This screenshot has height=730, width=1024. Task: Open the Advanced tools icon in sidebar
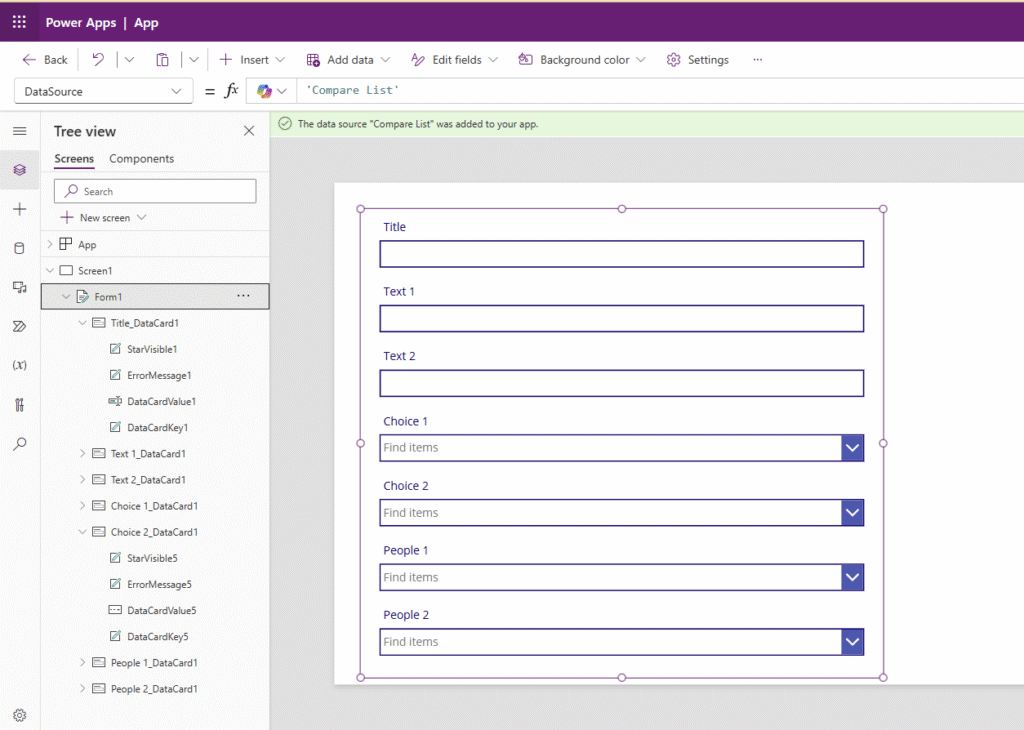tap(20, 405)
